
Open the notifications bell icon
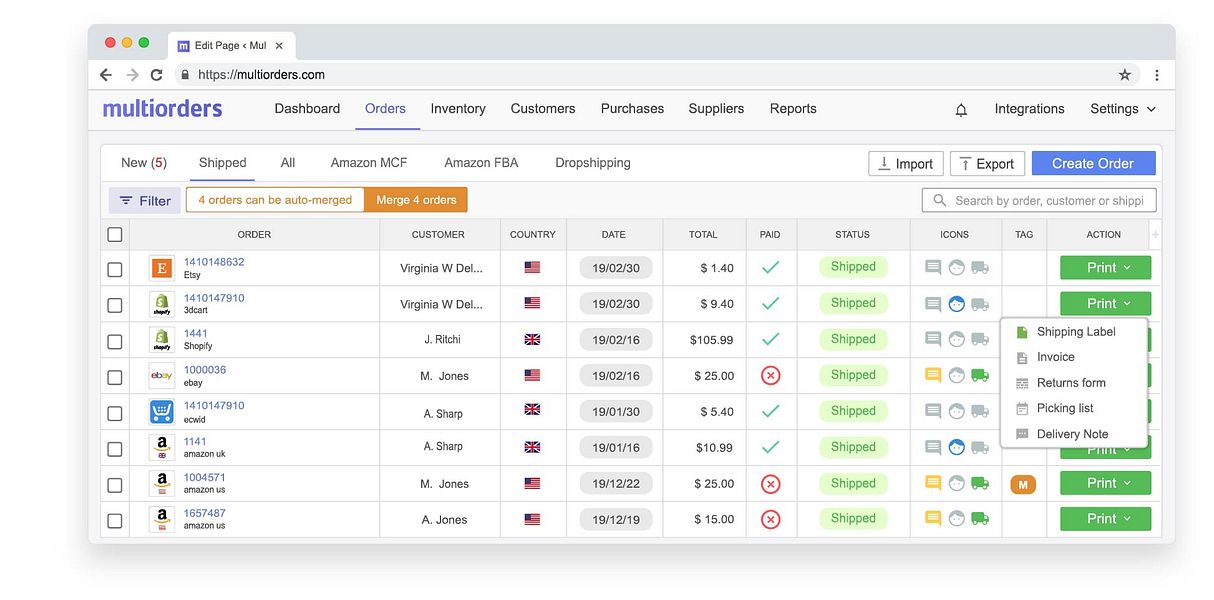tap(961, 110)
